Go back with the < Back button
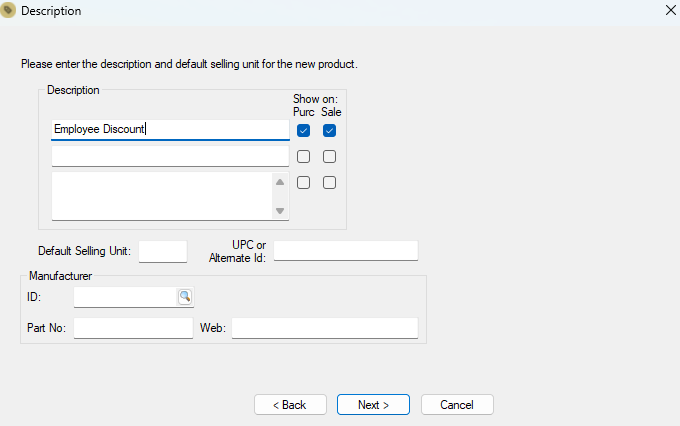Image resolution: width=680 pixels, height=426 pixels. [290, 405]
